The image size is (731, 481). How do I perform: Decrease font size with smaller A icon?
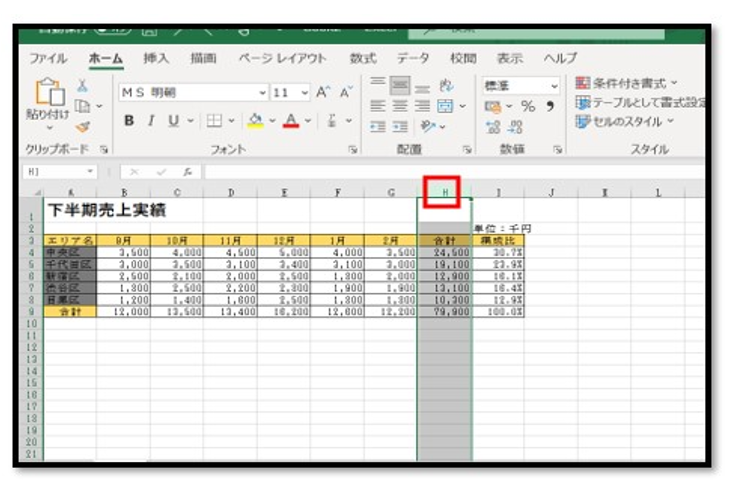346,92
